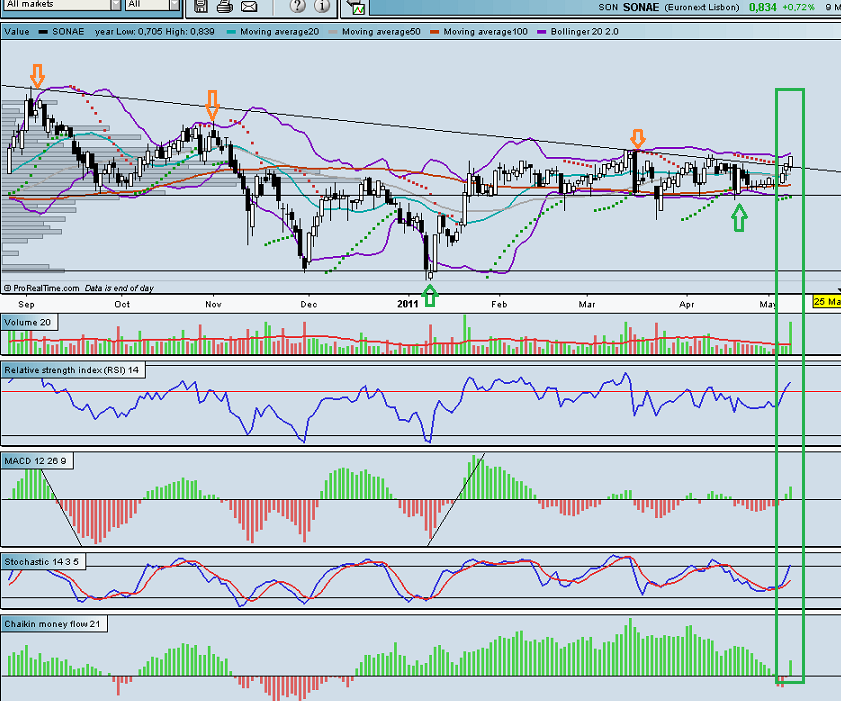841x701 pixels.
Task: Click the Feb label on time axis
Action: (x=499, y=304)
